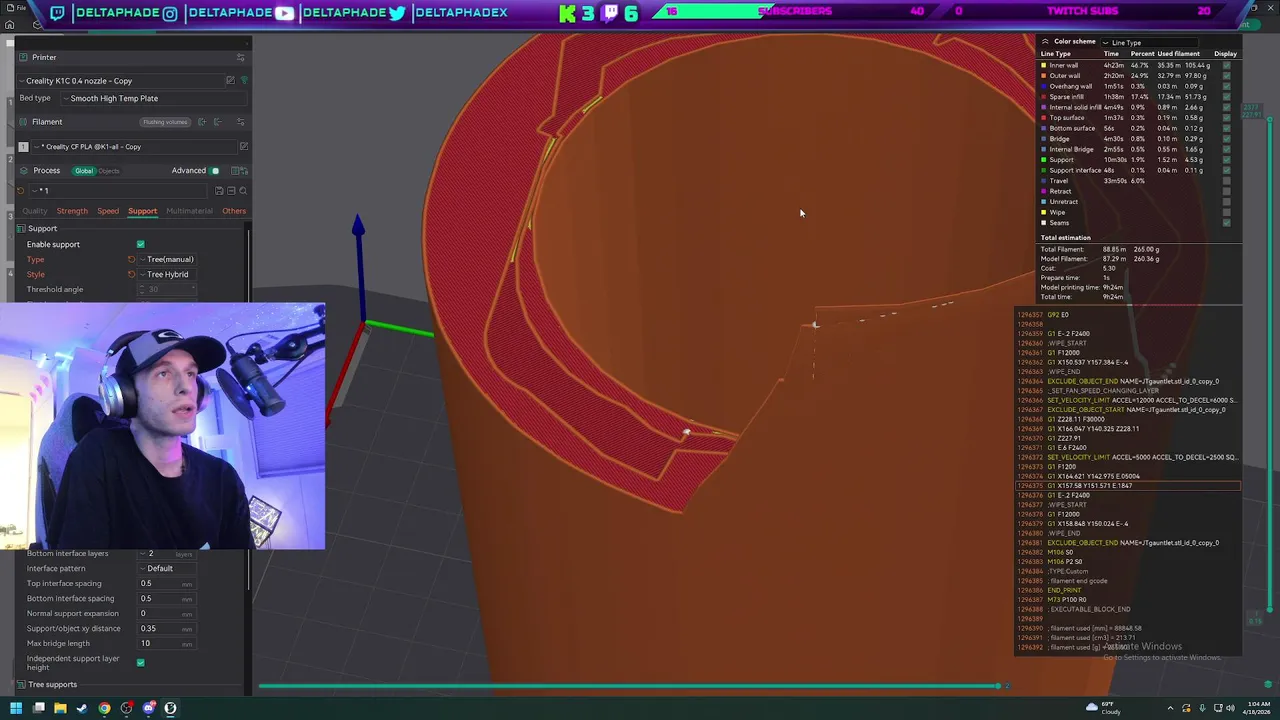
Task: Open the filament preset dropdown
Action: pyautogui.click(x=135, y=146)
